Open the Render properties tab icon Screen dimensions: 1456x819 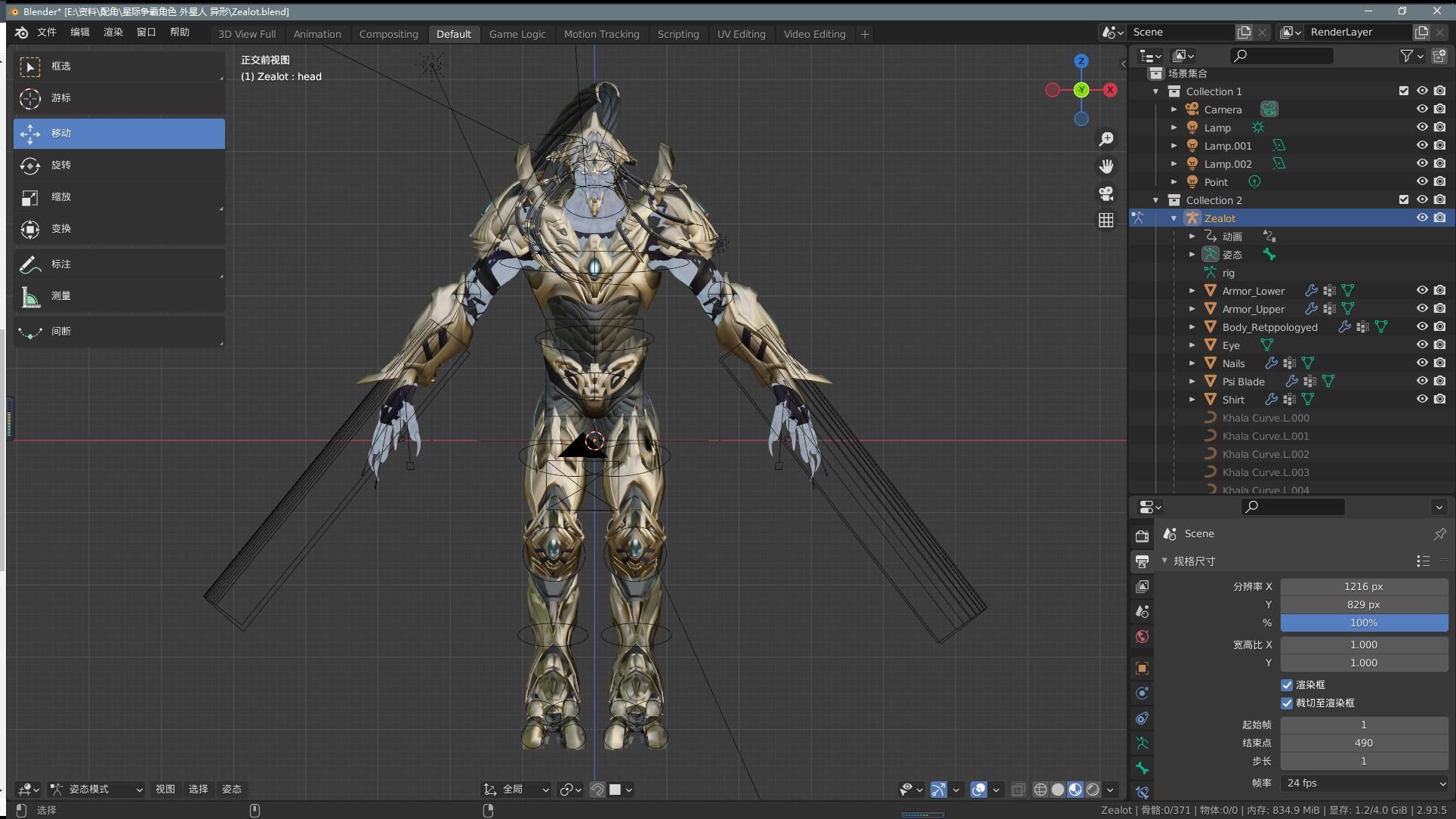click(x=1143, y=536)
